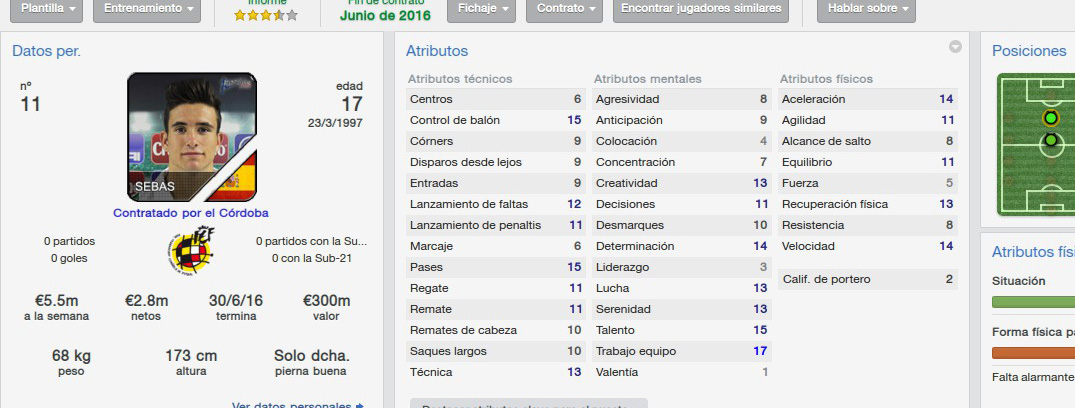Click the Spain flag on player photo
Viewport: 1075px width, 408px height.
tap(241, 176)
